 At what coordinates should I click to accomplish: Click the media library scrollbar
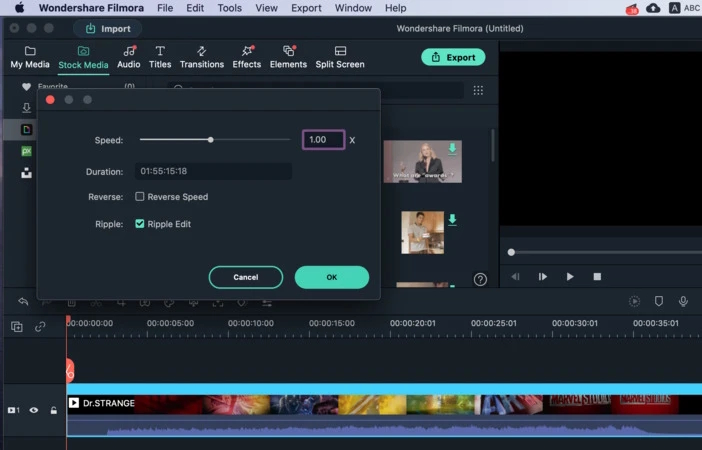coord(493,146)
